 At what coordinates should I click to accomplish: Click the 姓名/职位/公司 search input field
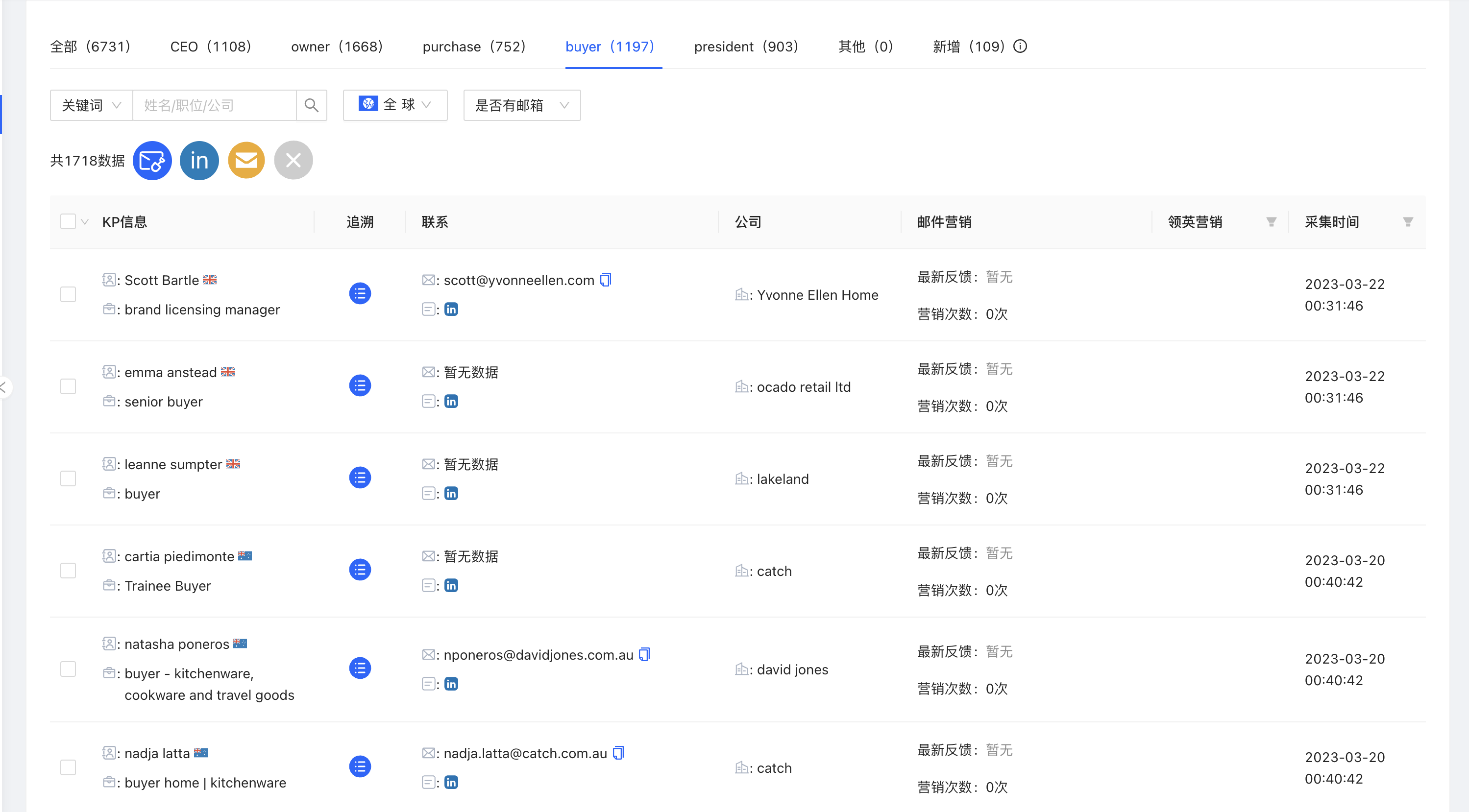pyautogui.click(x=215, y=105)
